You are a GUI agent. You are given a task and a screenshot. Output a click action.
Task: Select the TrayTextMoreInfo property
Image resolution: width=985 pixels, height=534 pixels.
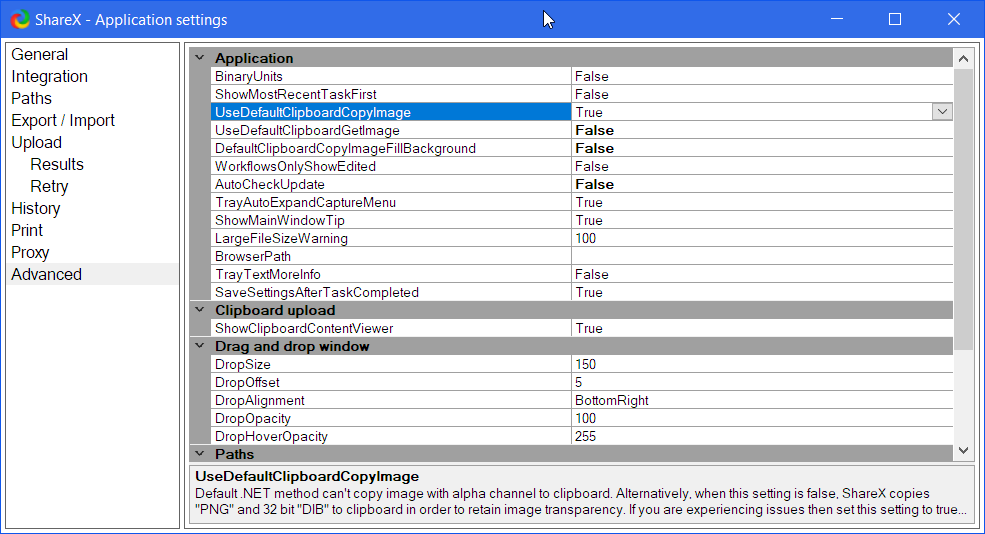click(x=391, y=275)
